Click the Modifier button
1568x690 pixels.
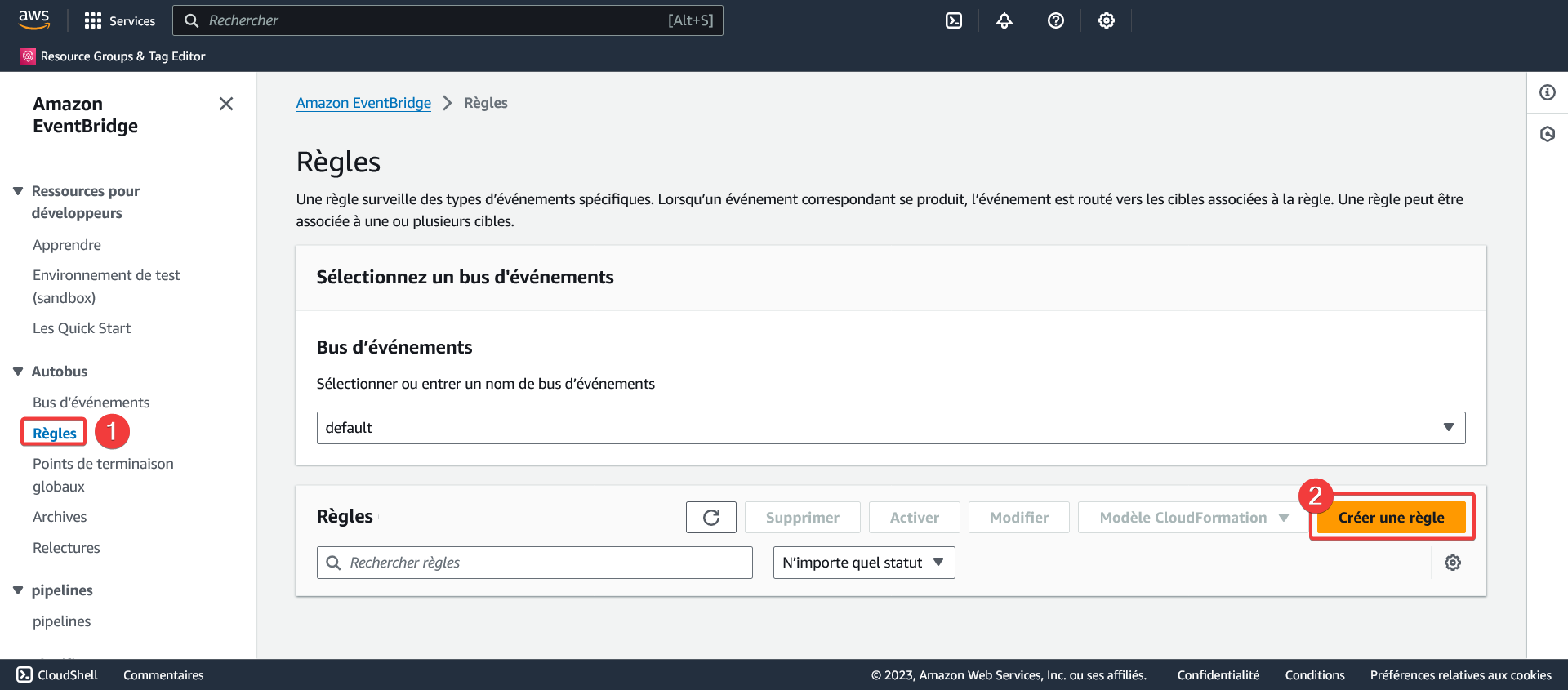tap(1019, 518)
